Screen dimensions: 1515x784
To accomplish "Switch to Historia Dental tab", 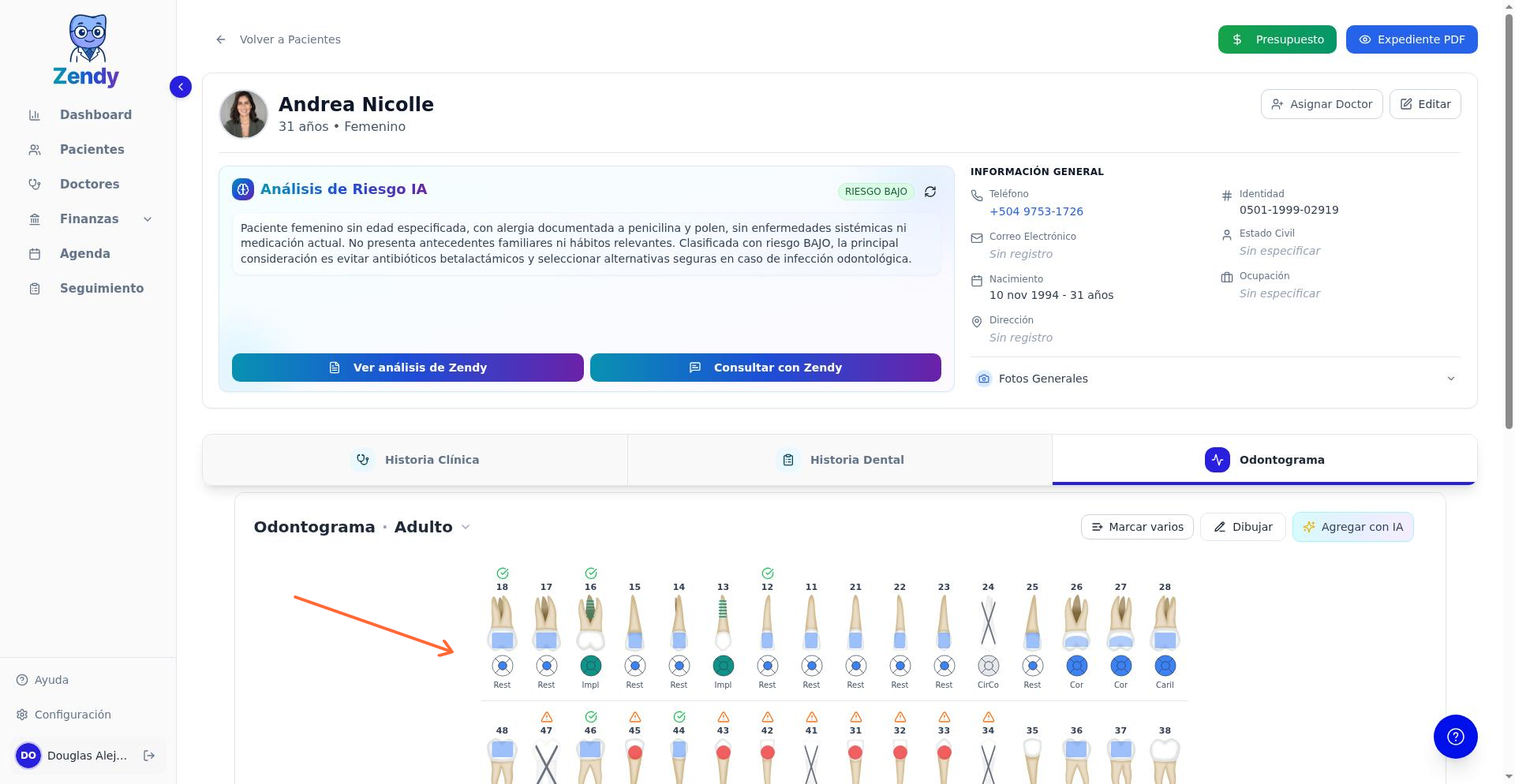I will click(840, 460).
